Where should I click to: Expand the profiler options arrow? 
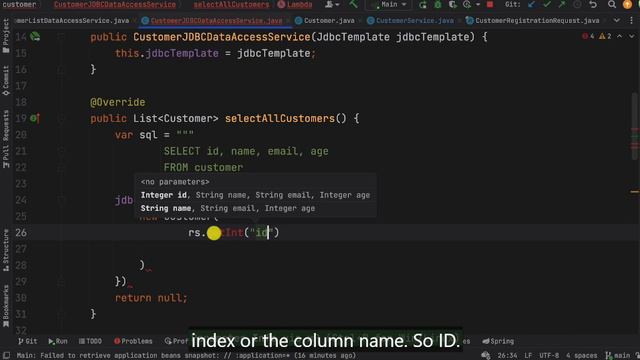(x=478, y=4)
